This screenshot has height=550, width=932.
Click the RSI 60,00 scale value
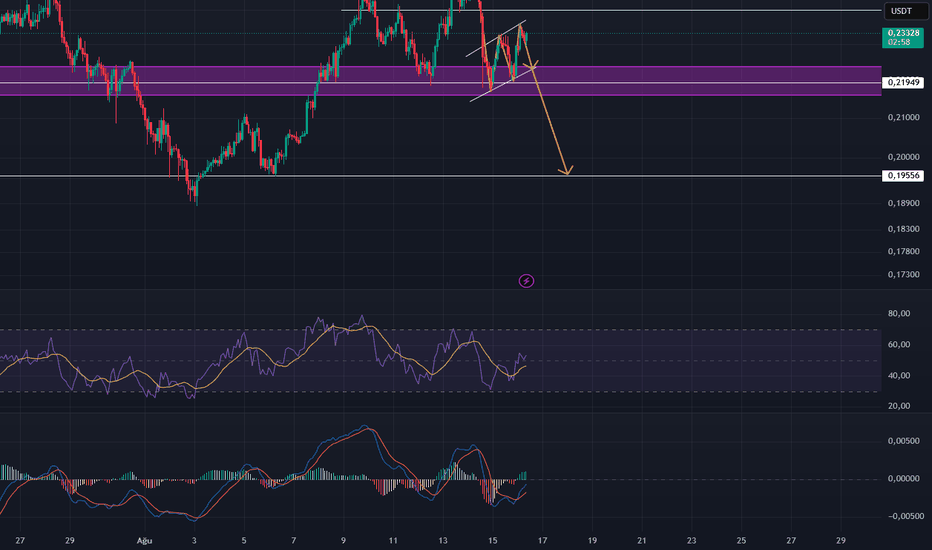coord(899,344)
